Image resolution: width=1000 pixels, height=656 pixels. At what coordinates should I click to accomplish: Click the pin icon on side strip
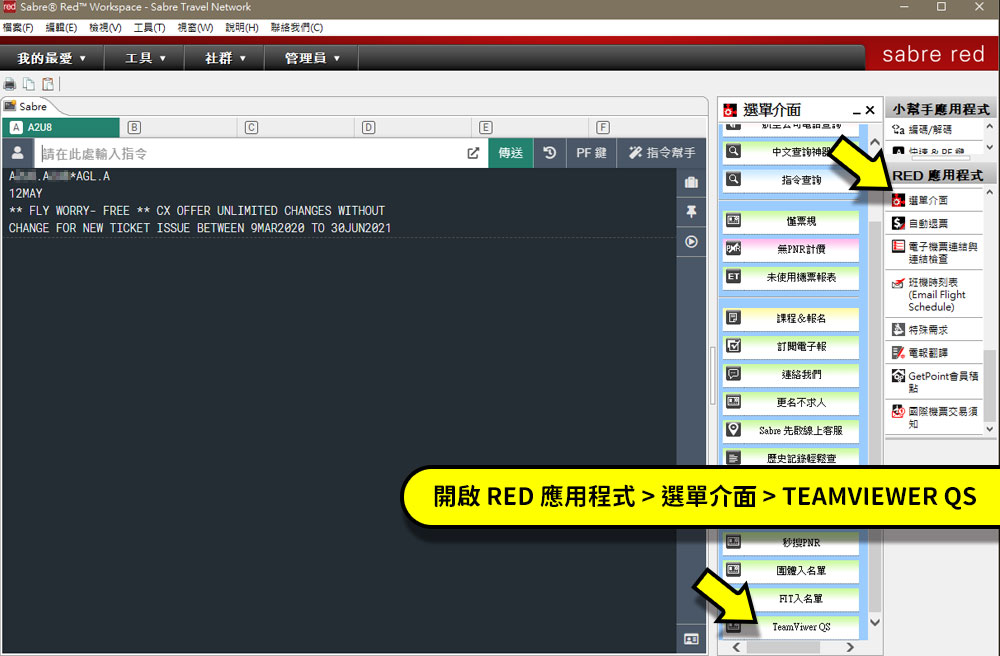[x=691, y=212]
